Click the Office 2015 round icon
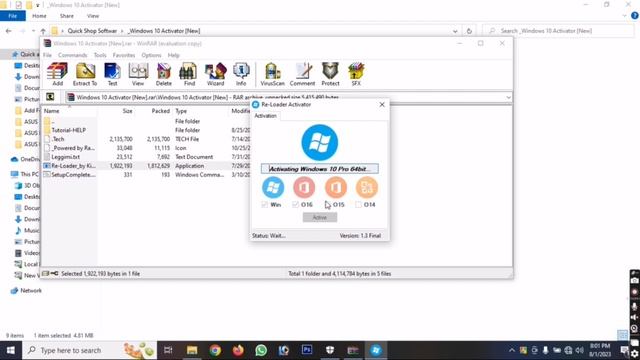 tap(336, 187)
